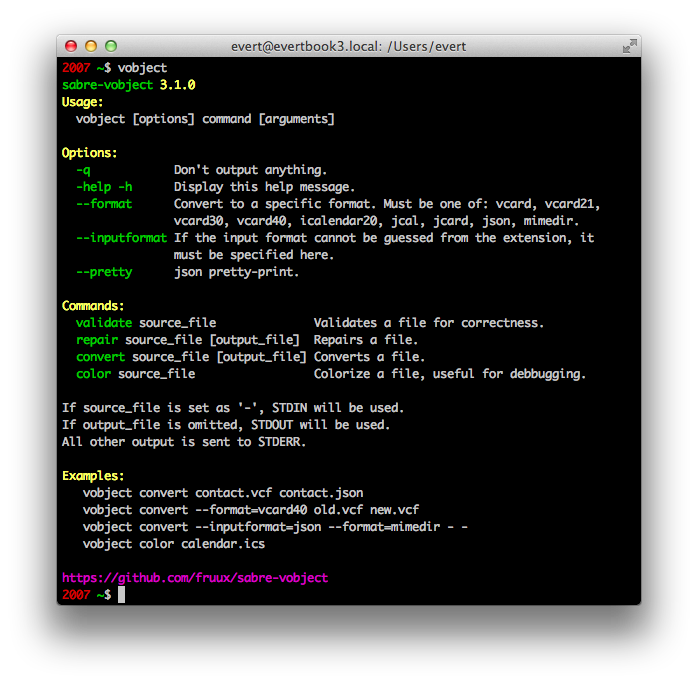Click the window title evert@evertbook3.local

pos(349,46)
